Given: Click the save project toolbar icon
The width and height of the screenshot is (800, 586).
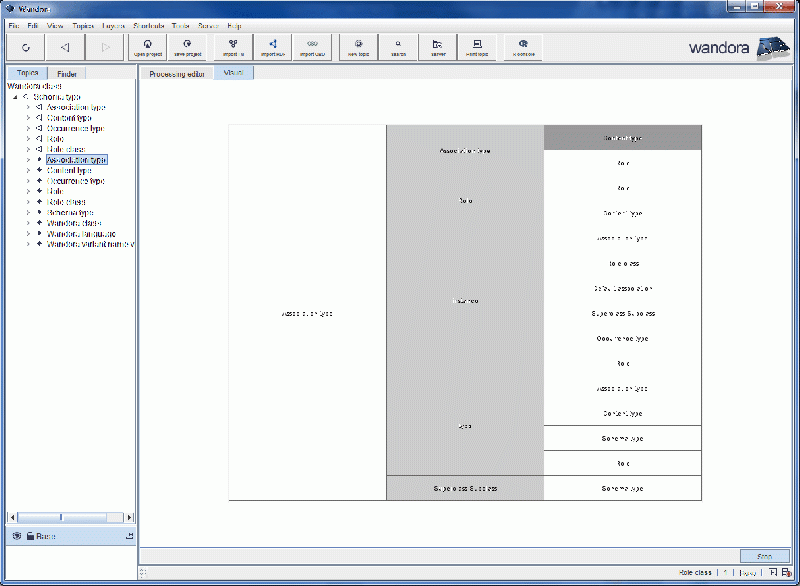Looking at the screenshot, I should tap(187, 47).
